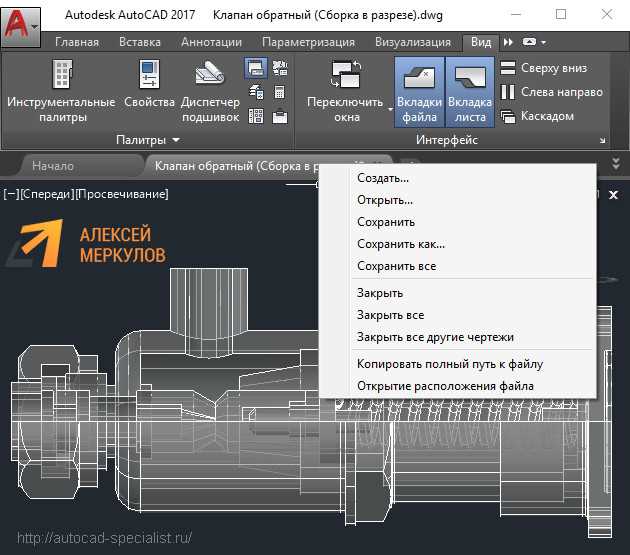Click the Каскадом cascade windows icon
The height and width of the screenshot is (555, 630).
coord(508,116)
